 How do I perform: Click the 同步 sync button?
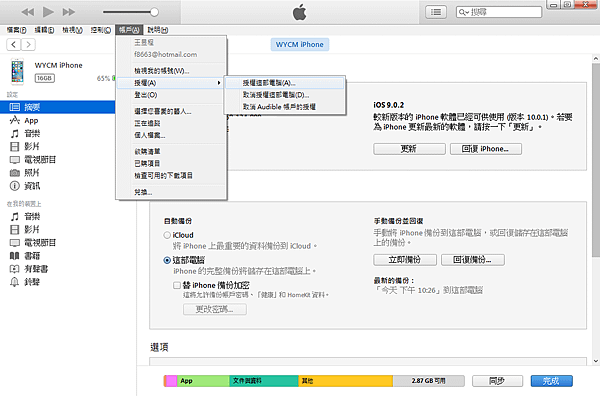tap(497, 381)
